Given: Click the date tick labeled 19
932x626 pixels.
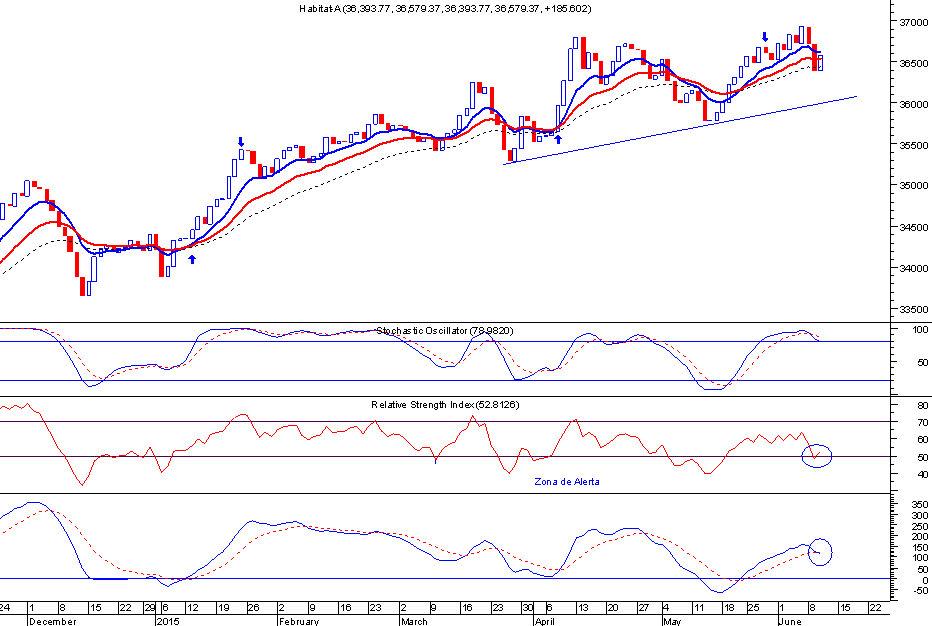Looking at the screenshot, I should (x=223, y=608).
